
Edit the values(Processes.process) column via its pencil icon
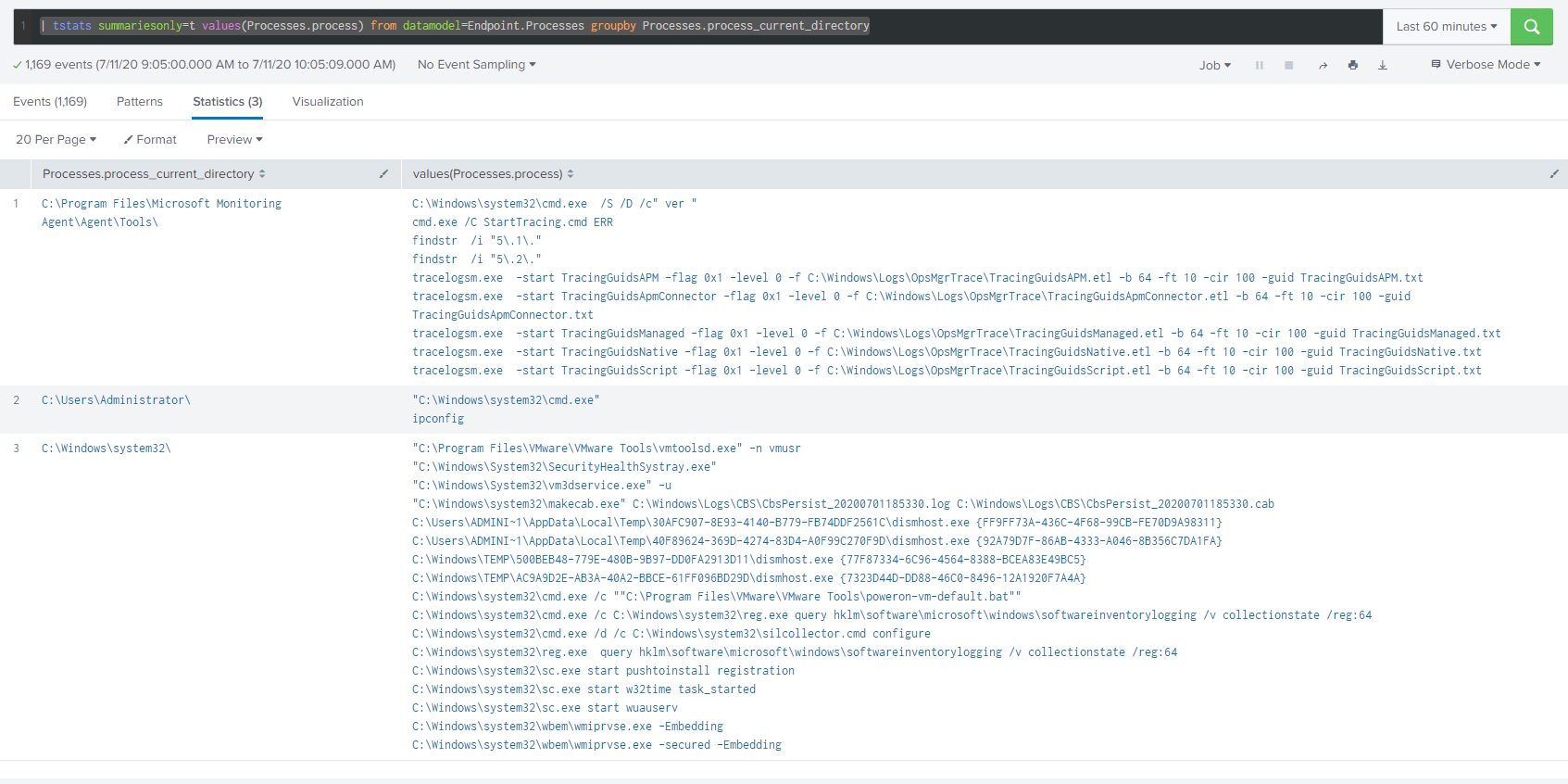1553,174
